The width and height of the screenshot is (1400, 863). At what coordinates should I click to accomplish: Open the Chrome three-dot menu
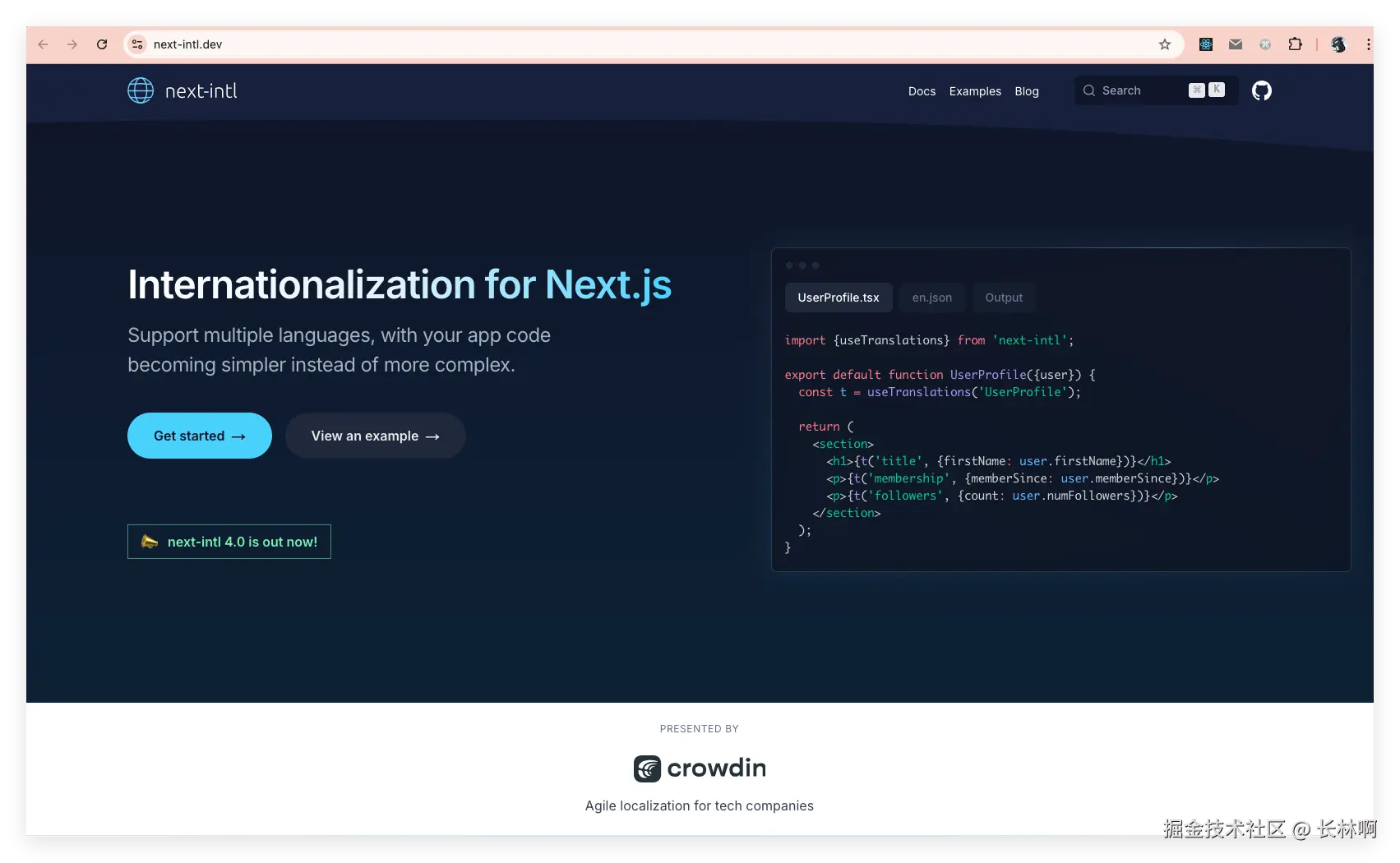pos(1368,44)
